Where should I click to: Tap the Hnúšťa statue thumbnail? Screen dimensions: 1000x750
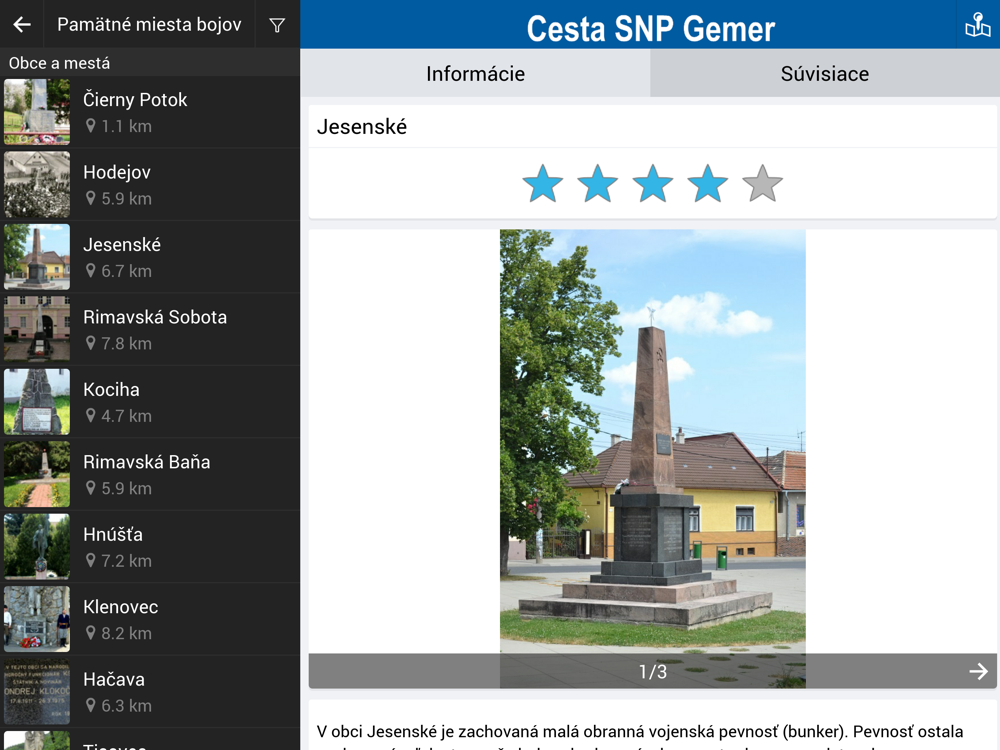click(37, 547)
